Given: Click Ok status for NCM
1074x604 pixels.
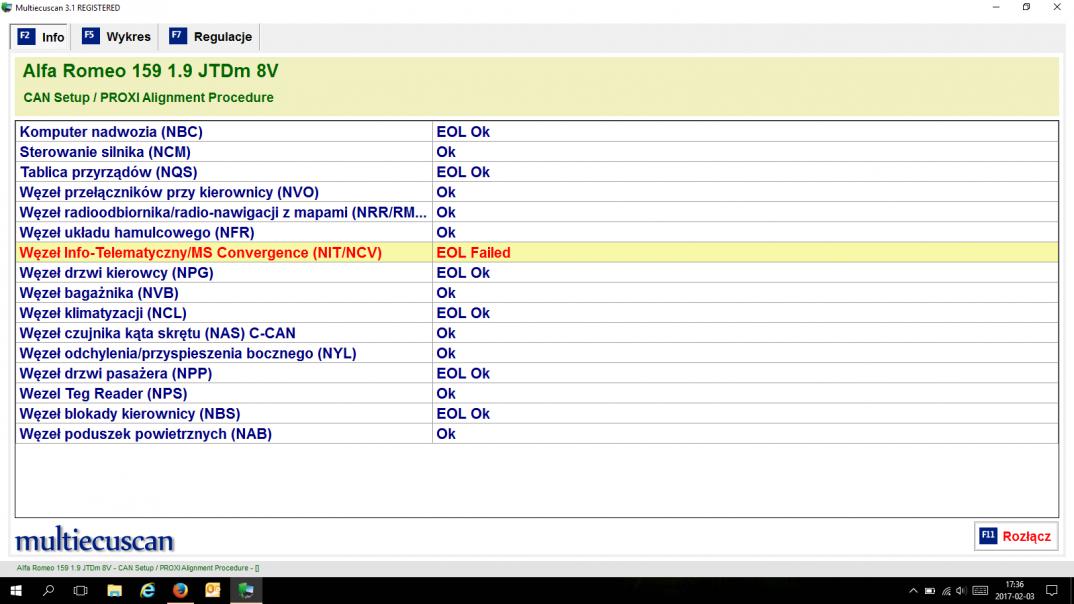Looking at the screenshot, I should point(446,152).
